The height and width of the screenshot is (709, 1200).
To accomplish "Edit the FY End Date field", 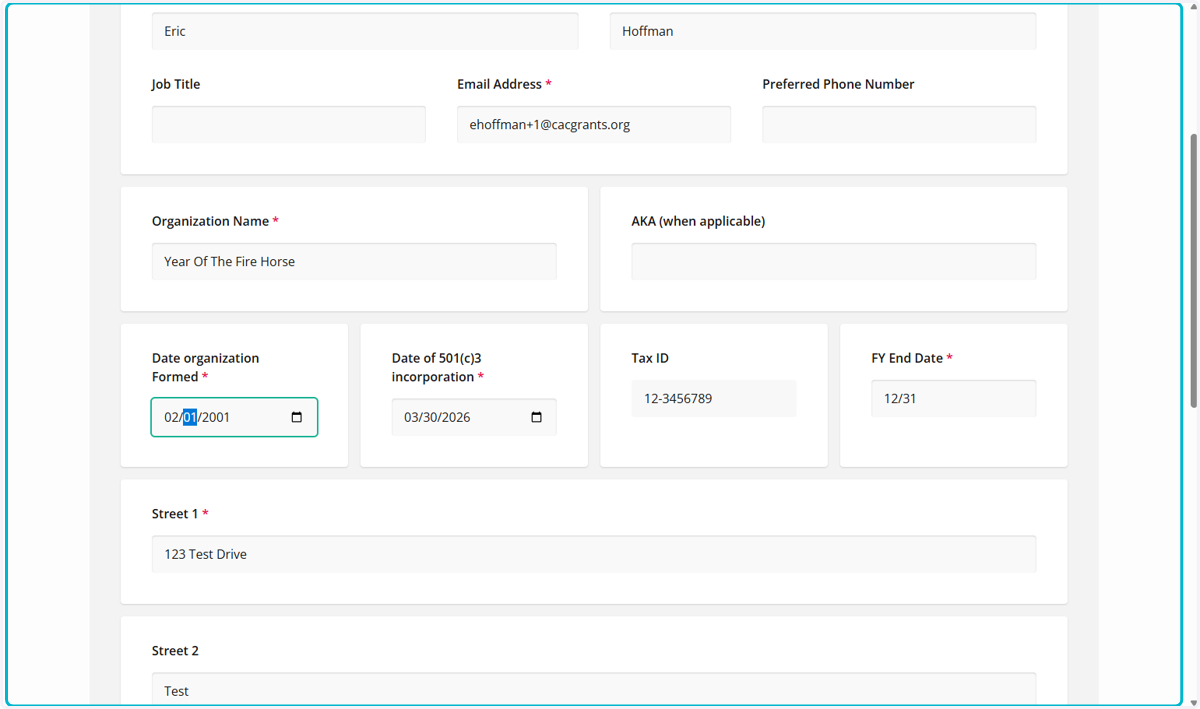I will [x=954, y=398].
